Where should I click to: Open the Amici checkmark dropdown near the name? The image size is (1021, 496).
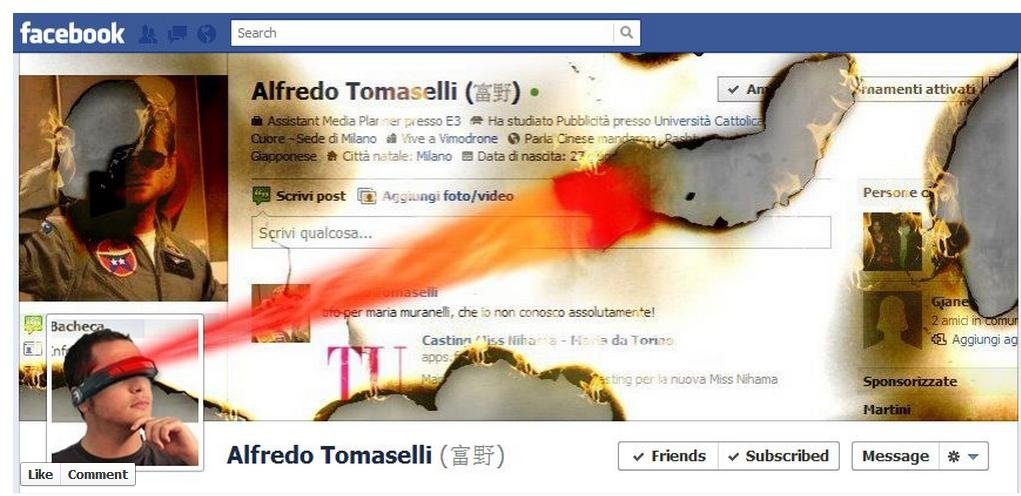(743, 89)
